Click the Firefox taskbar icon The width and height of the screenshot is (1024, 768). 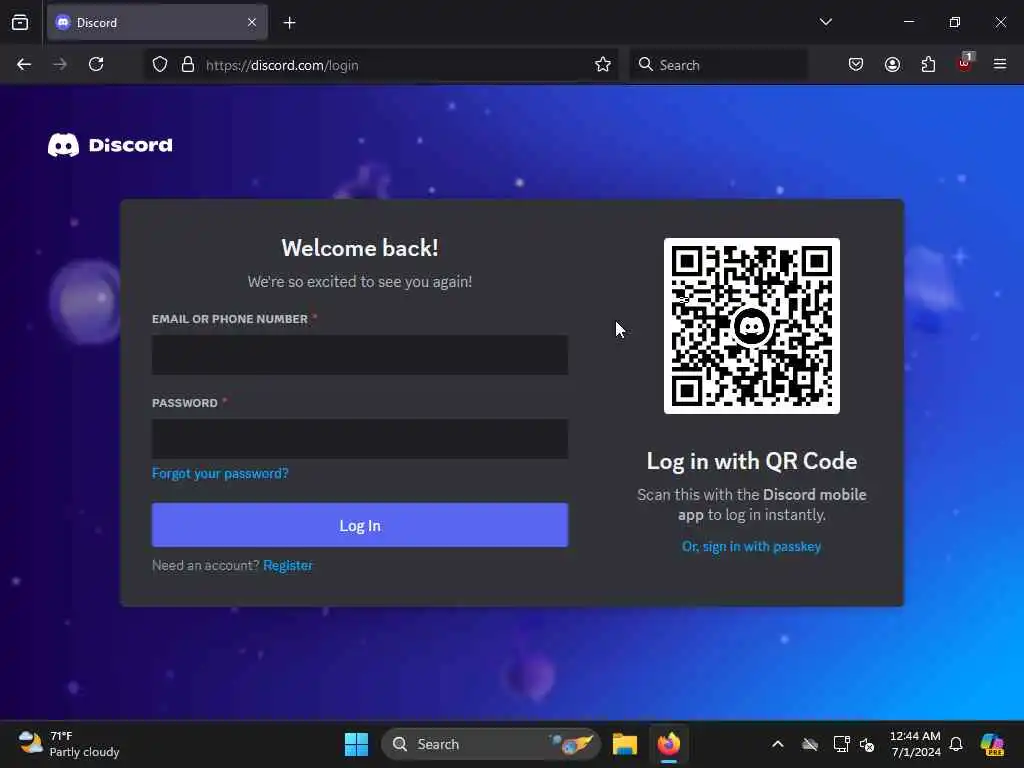tap(669, 744)
